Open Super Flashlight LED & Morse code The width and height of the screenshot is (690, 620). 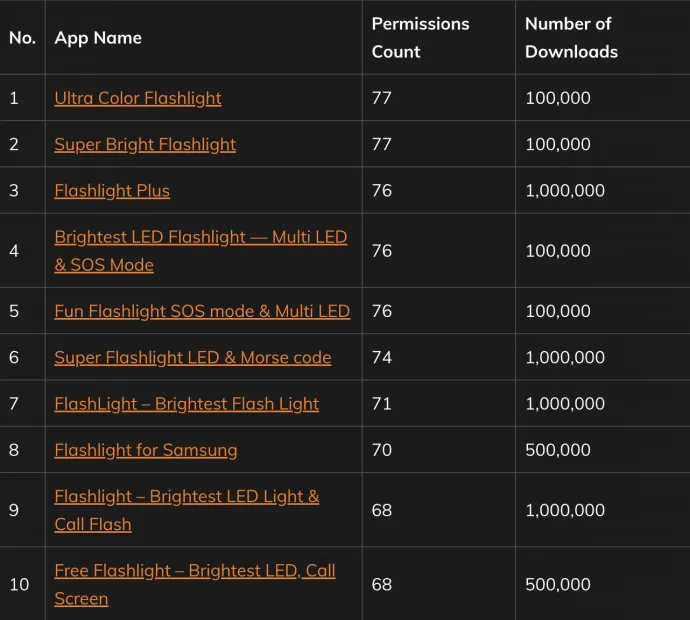pyautogui.click(x=193, y=357)
